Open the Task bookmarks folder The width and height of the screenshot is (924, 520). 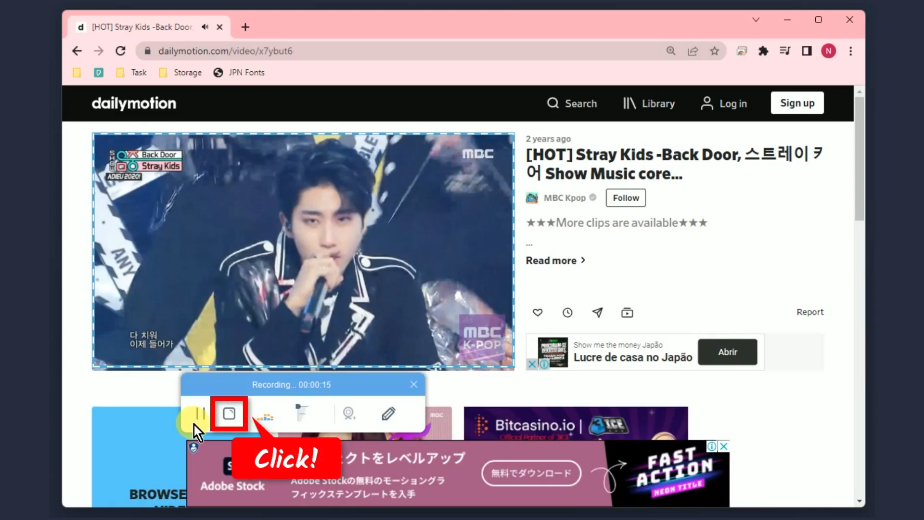point(131,73)
